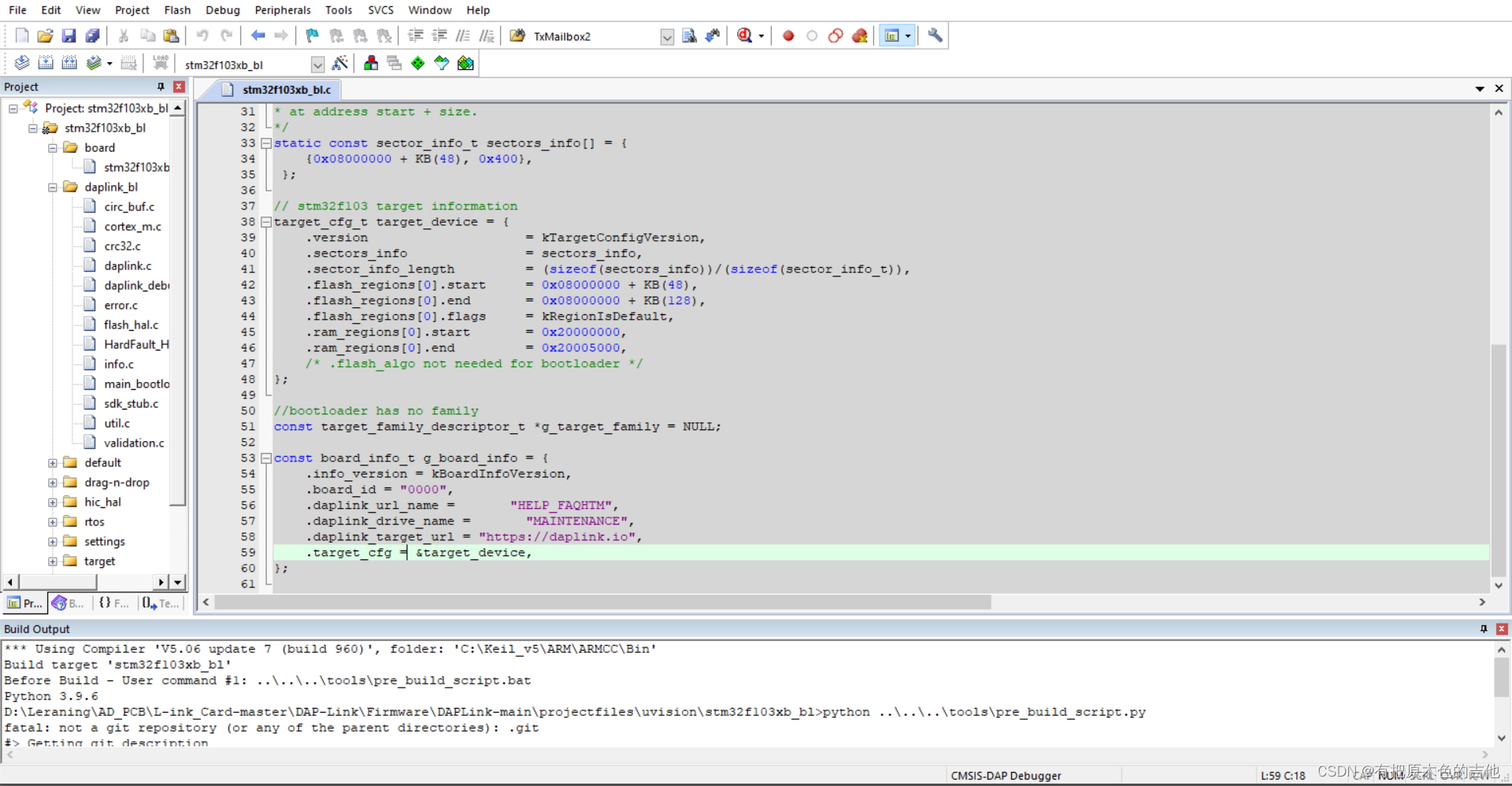This screenshot has height=786, width=1512.
Task: Collapse the board folder in project tree
Action: coord(52,148)
